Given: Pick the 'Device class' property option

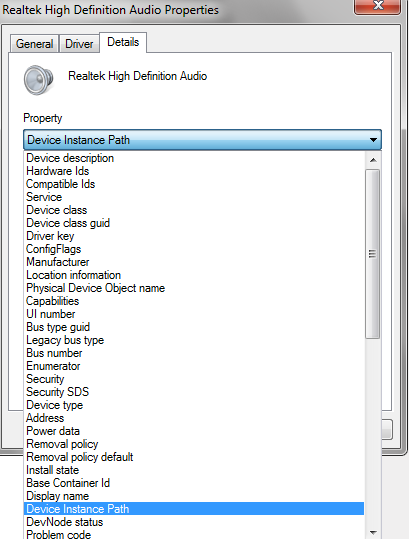Looking at the screenshot, I should click(194, 210).
